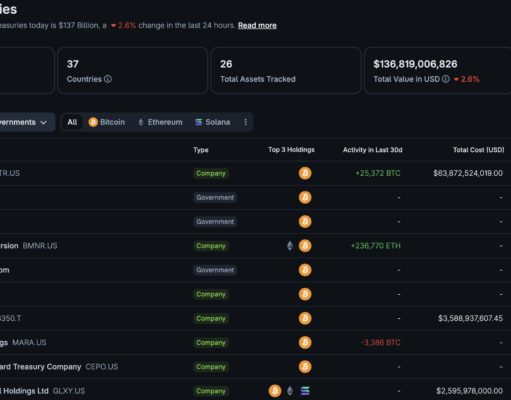Click the +25,372 BTC activity value
Image resolution: width=511 pixels, height=400 pixels.
pos(378,173)
